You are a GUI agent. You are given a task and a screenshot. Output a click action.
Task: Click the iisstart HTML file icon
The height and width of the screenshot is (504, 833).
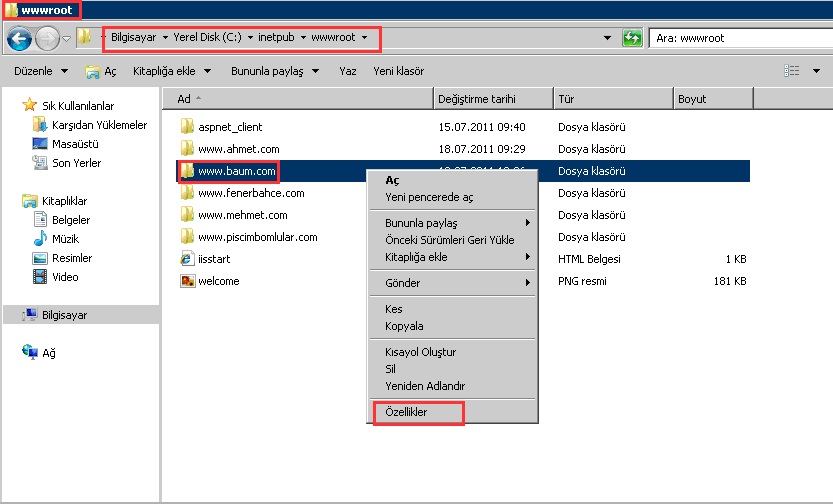187,259
